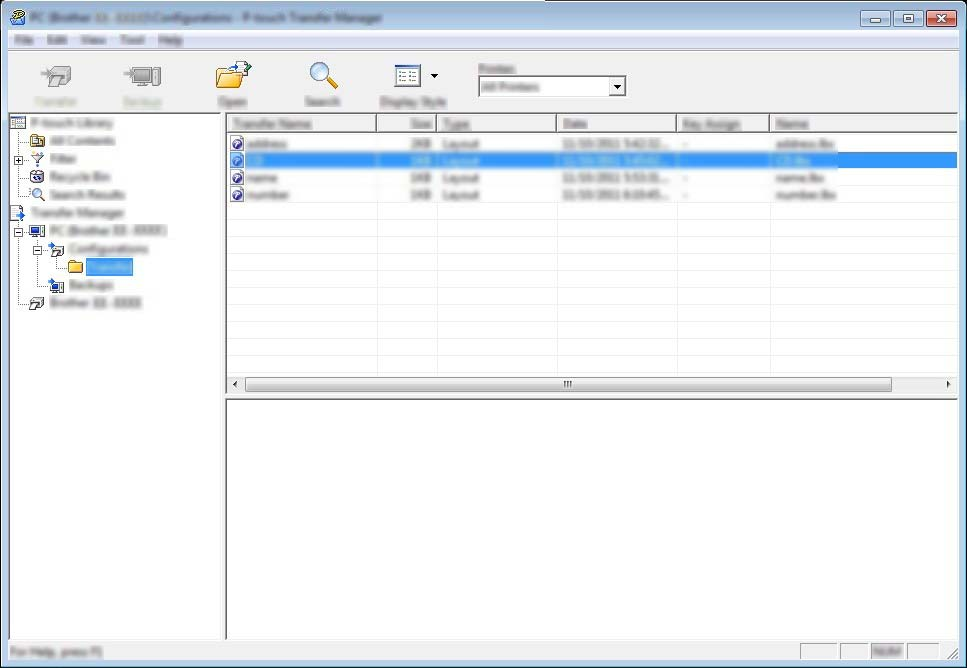Select the Brother printer at tree bottom
Image resolution: width=967 pixels, height=668 pixels.
(96, 303)
